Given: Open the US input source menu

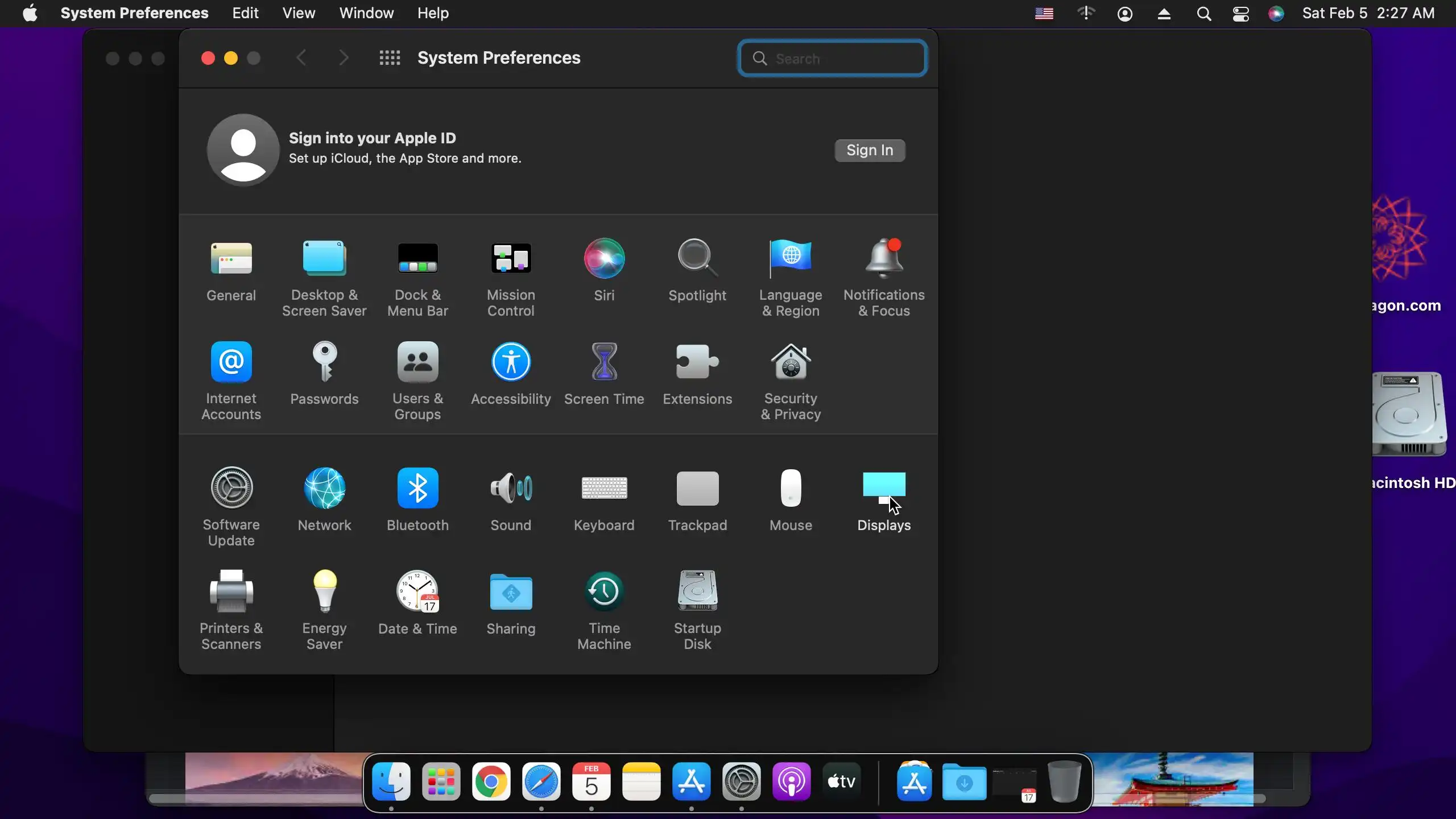Looking at the screenshot, I should (x=1044, y=13).
